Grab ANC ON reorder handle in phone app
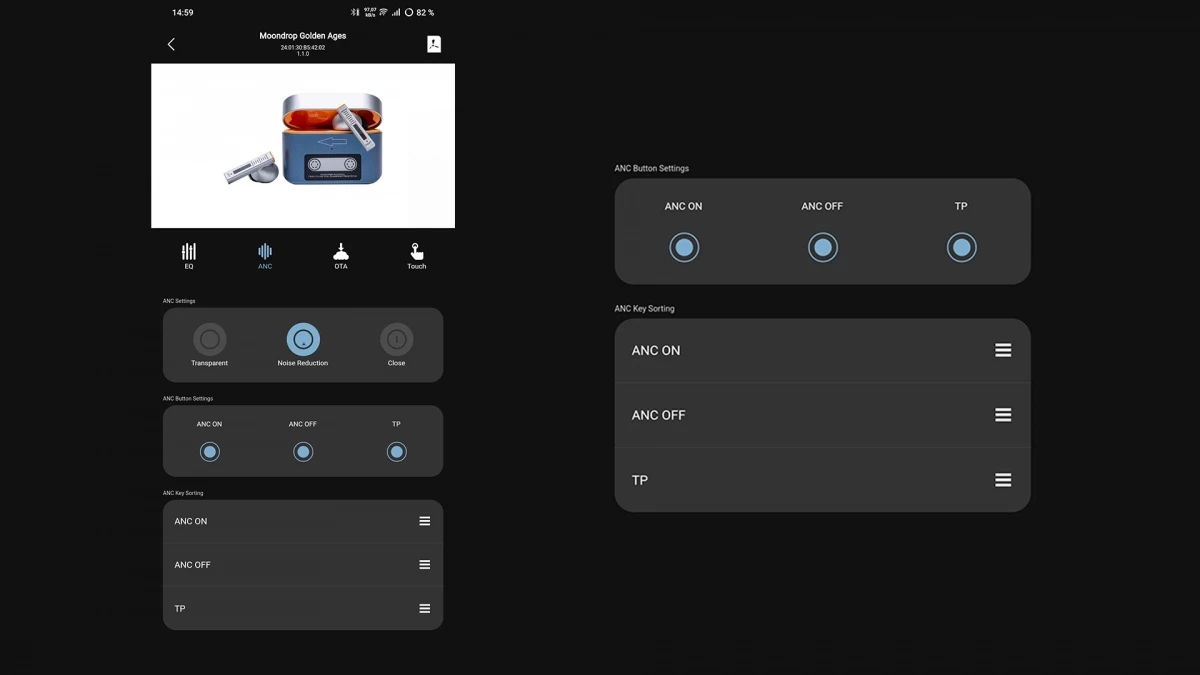 pos(425,521)
